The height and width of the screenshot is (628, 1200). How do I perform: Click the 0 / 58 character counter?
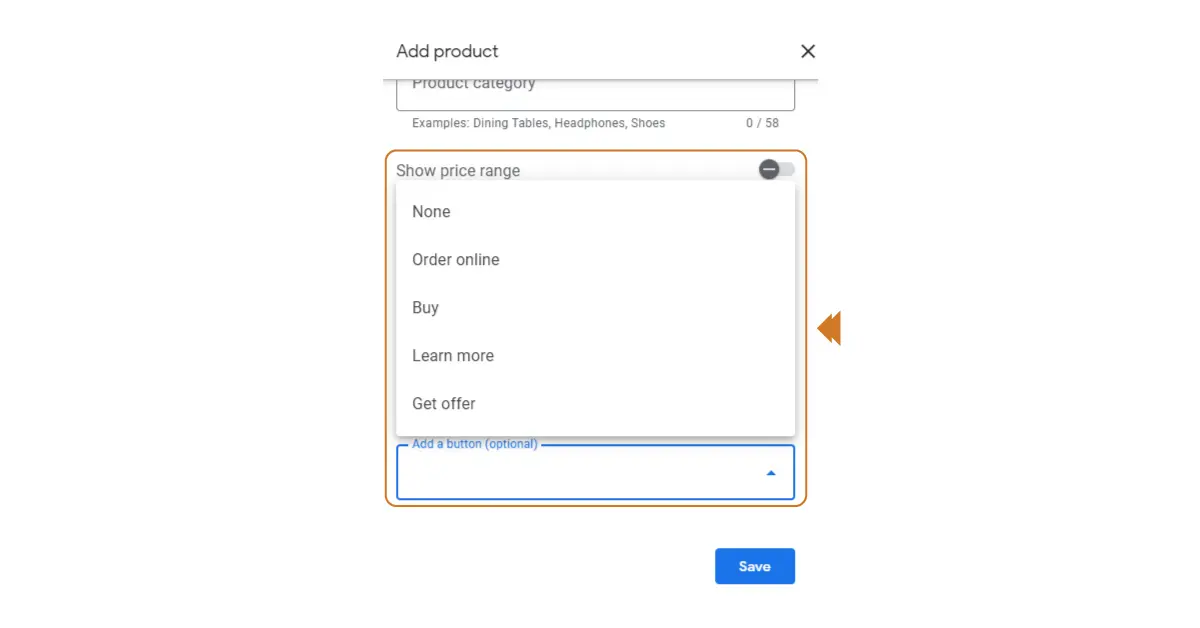click(762, 123)
